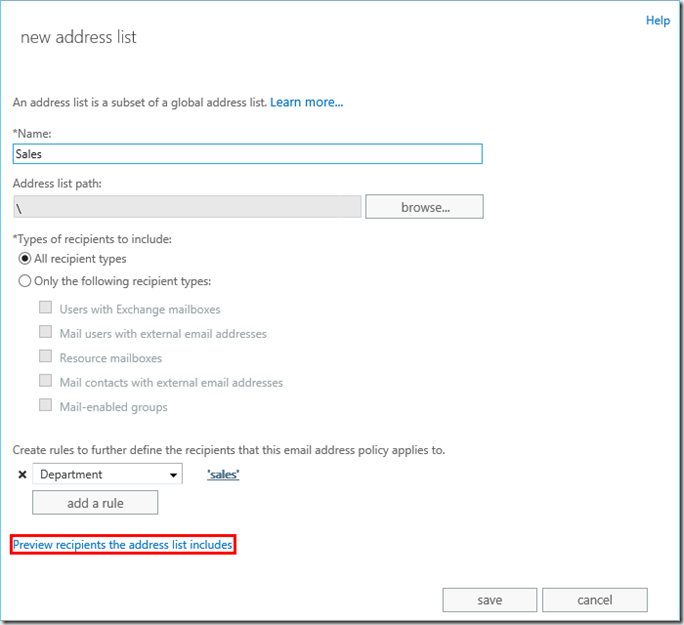This screenshot has height=625, width=684.
Task: Toggle the Mail-enabled groups checkbox
Action: (x=45, y=406)
